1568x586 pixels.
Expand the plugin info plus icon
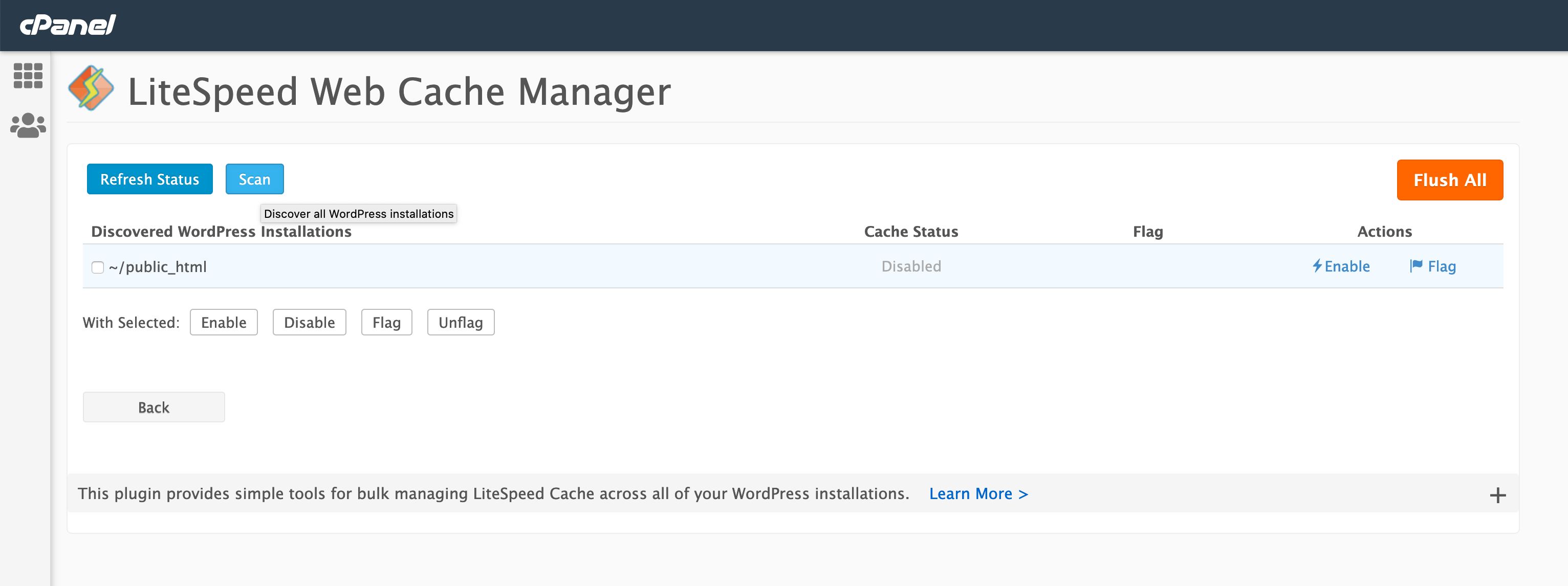coord(1497,495)
